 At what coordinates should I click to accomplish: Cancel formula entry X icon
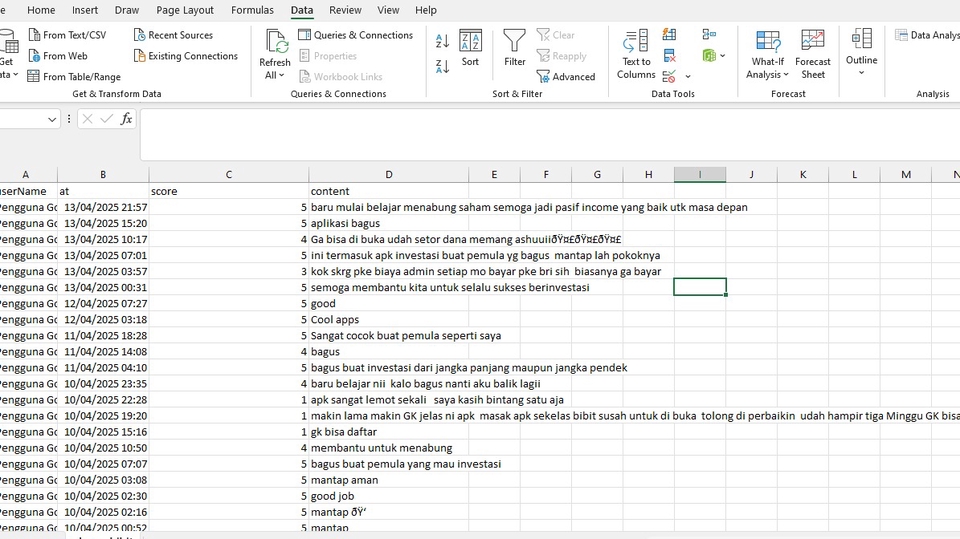pos(88,119)
